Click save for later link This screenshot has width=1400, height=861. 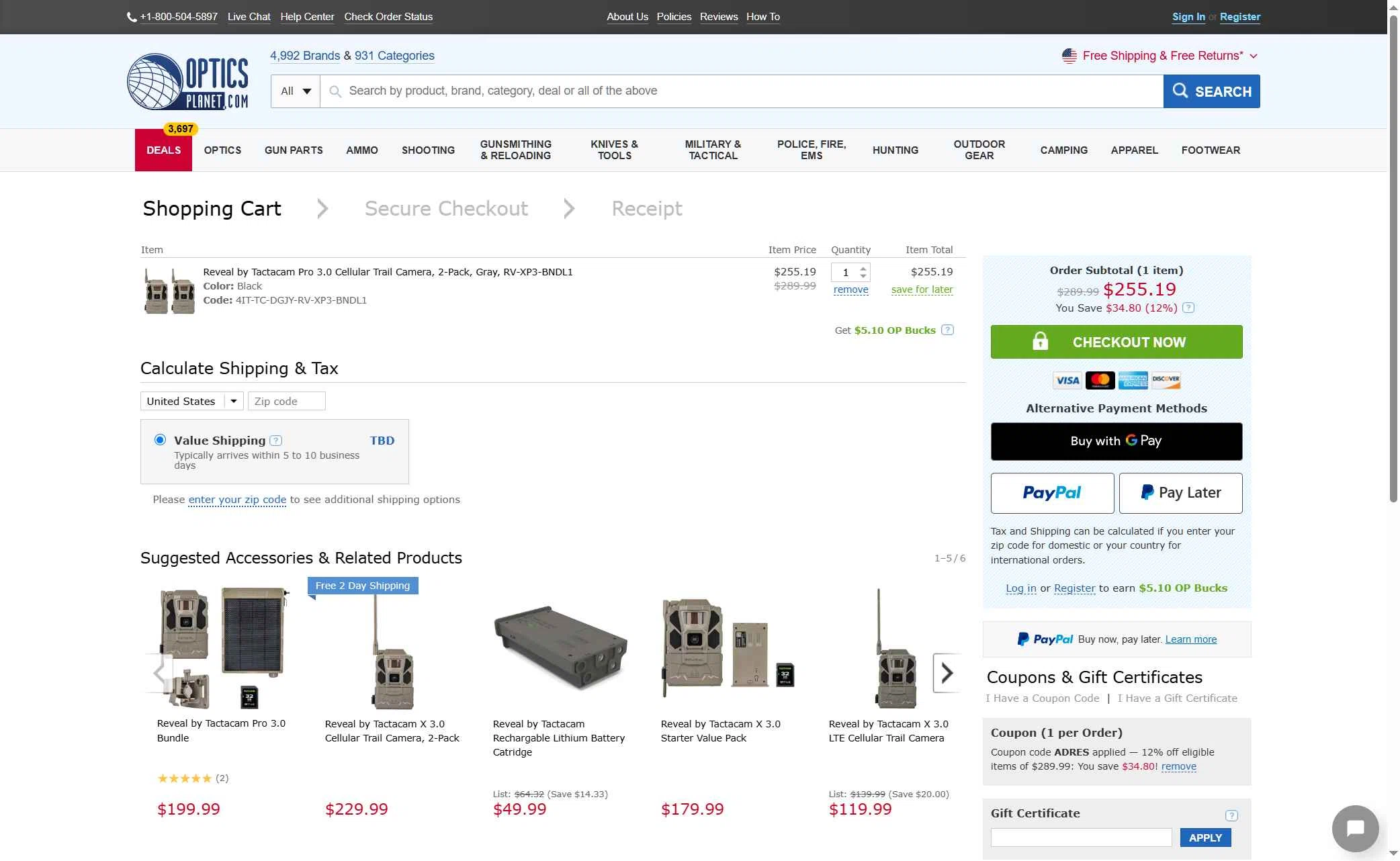point(922,289)
